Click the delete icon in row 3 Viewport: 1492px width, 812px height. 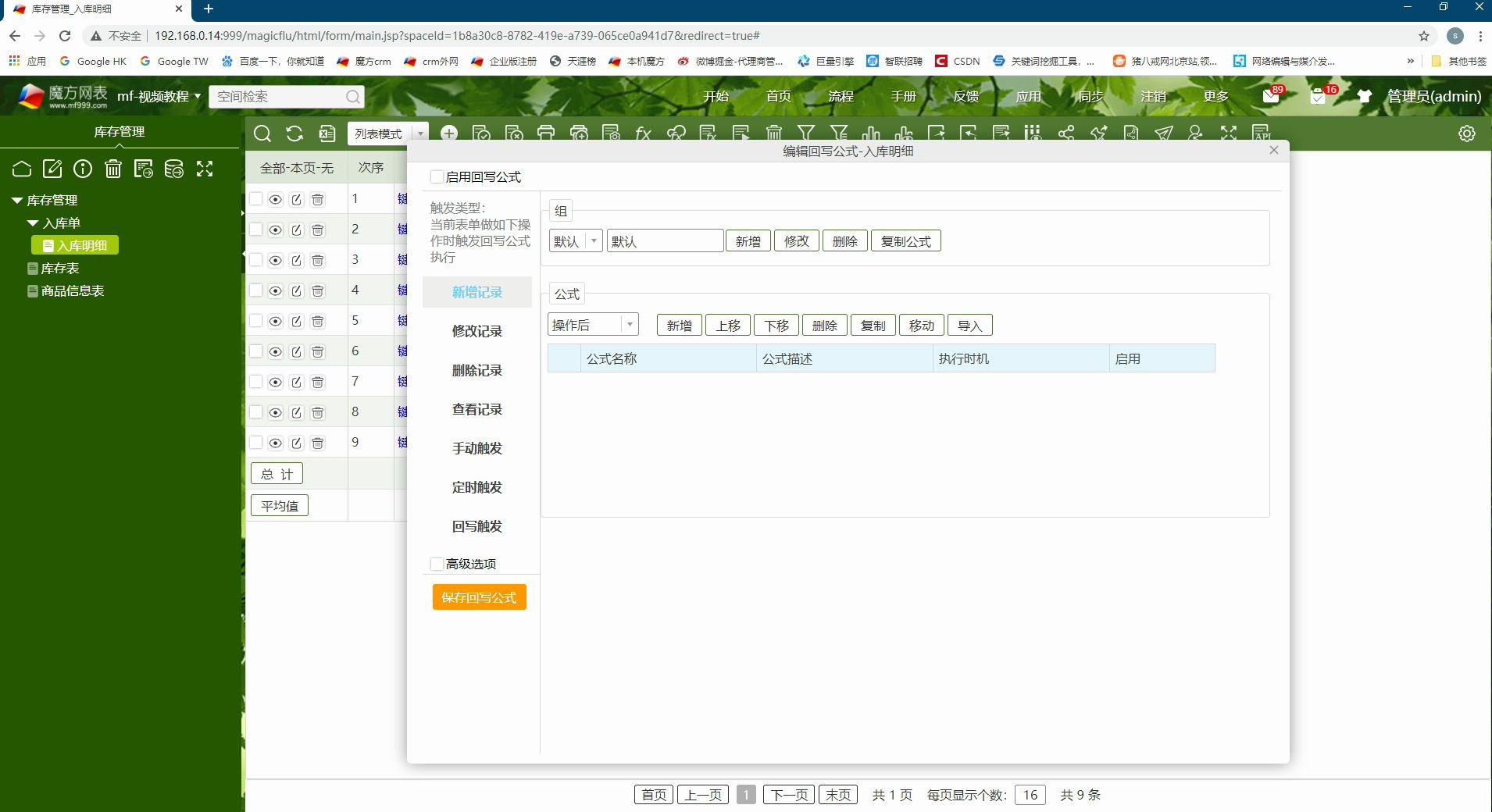[317, 260]
